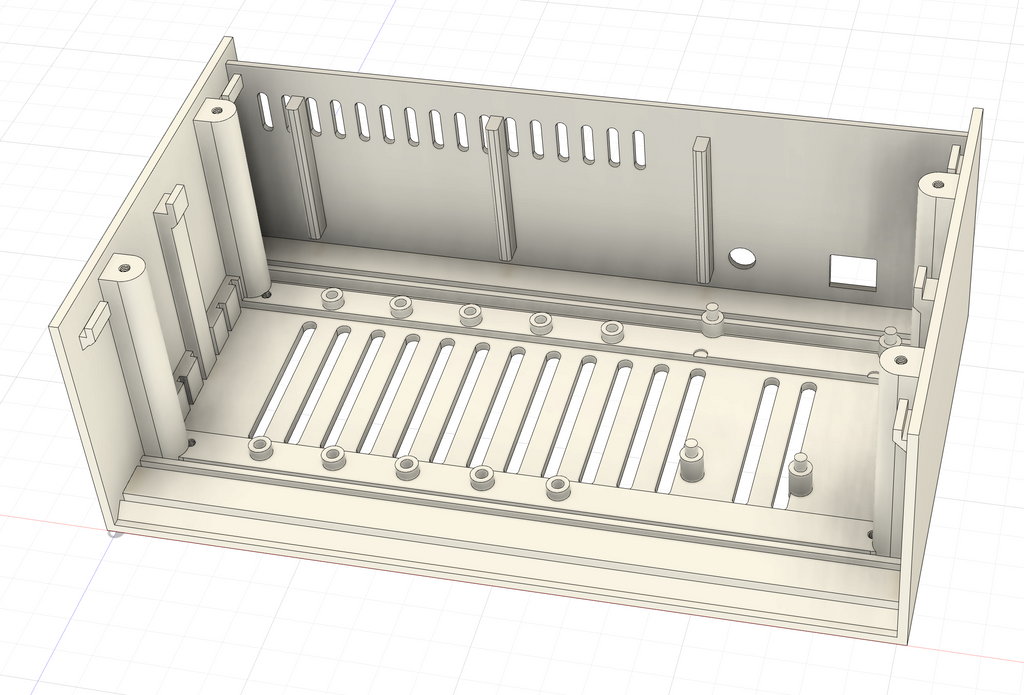Select the square cutout in the back wall
Viewport: 1024px width, 695px height.
point(852,271)
